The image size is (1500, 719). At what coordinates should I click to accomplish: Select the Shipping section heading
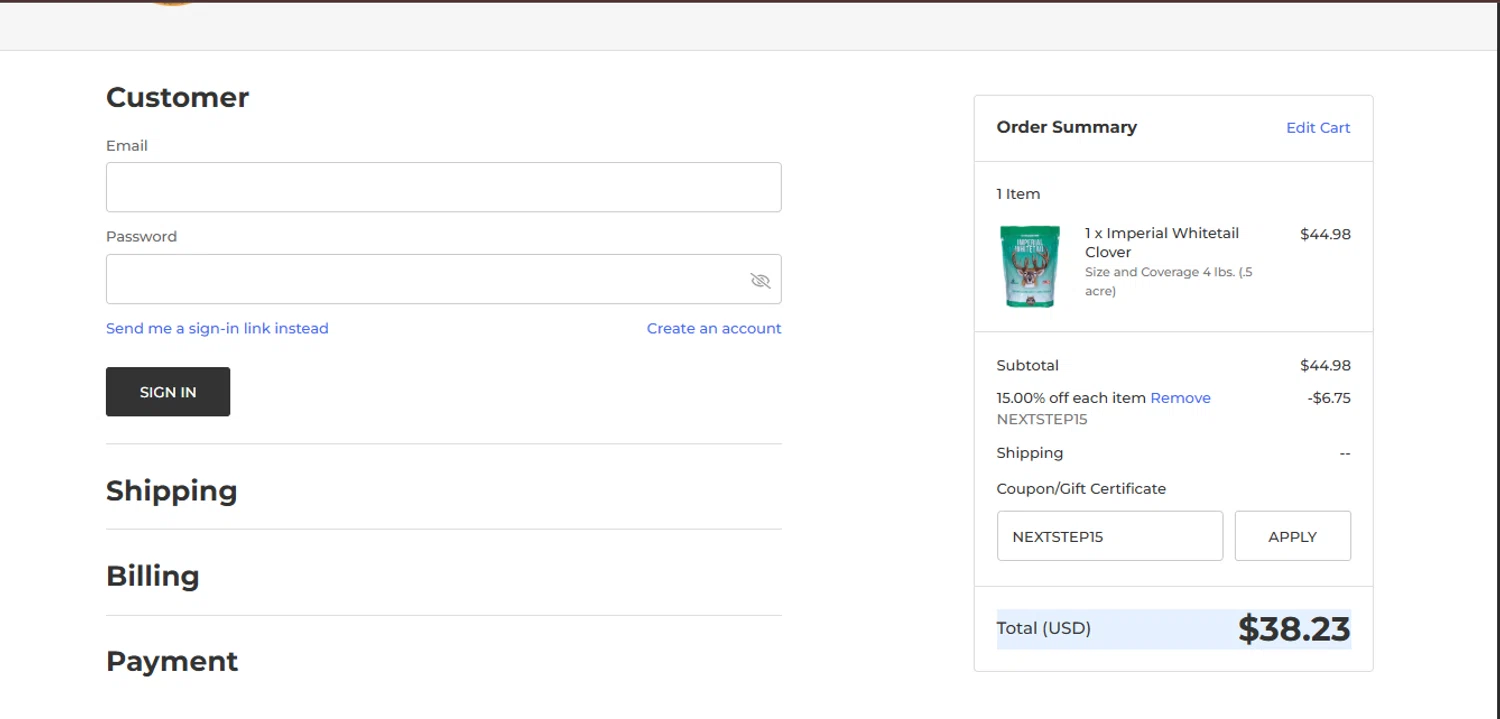point(172,491)
